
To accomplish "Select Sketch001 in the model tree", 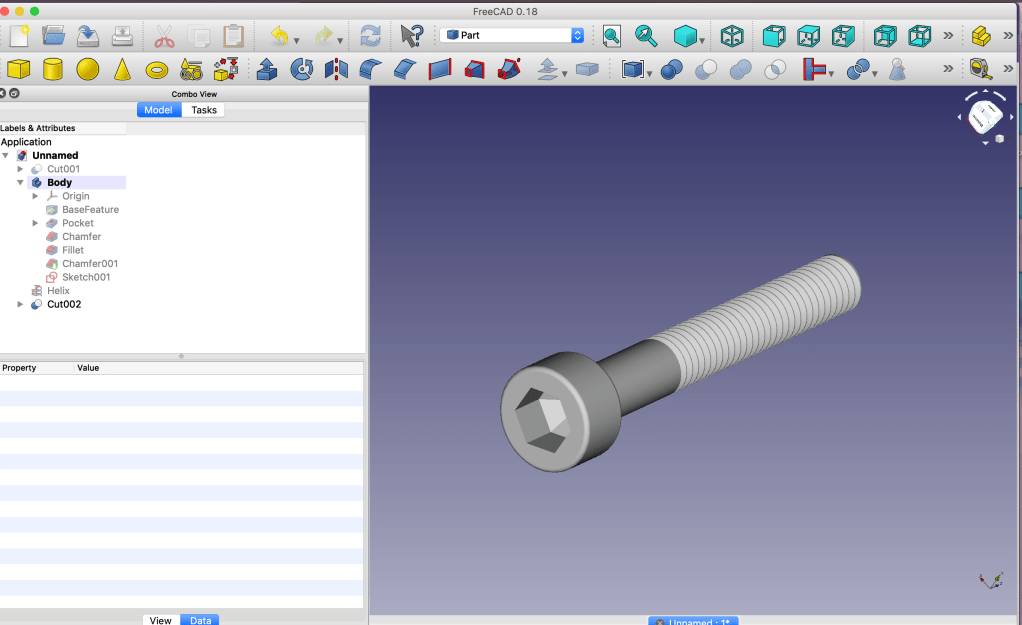I will pos(86,277).
